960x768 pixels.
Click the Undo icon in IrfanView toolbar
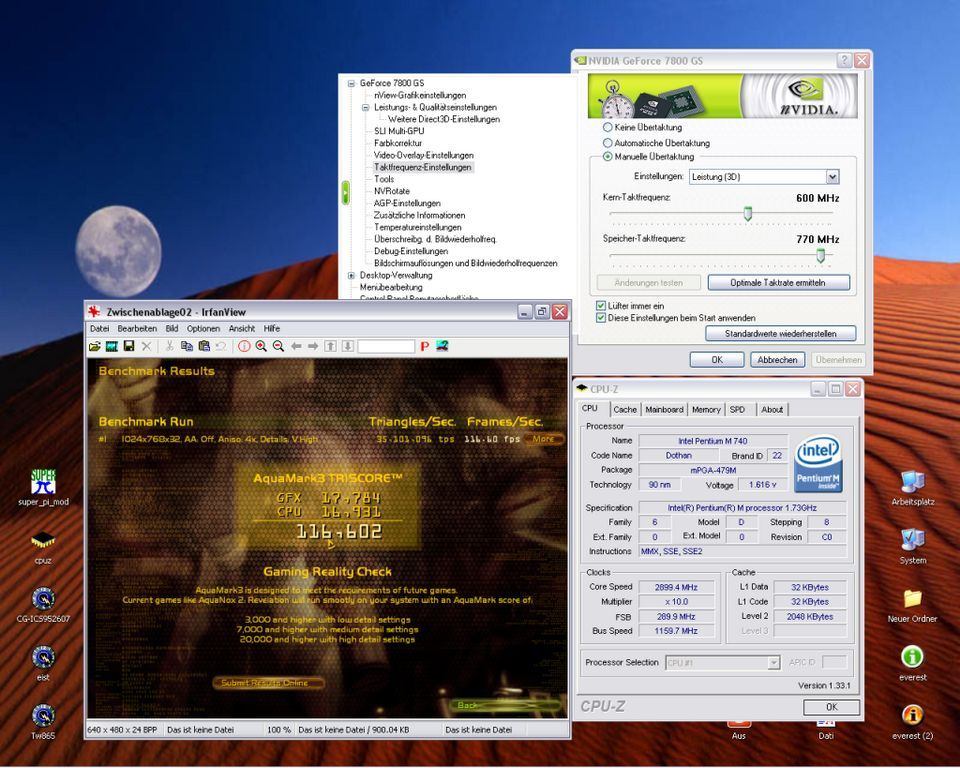[x=221, y=347]
